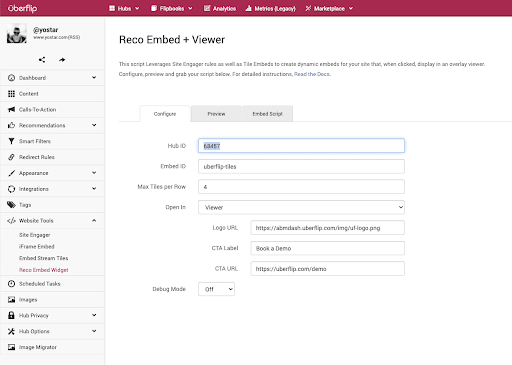The width and height of the screenshot is (512, 365).
Task: Open Metrics (Legacy)
Action: point(270,9)
